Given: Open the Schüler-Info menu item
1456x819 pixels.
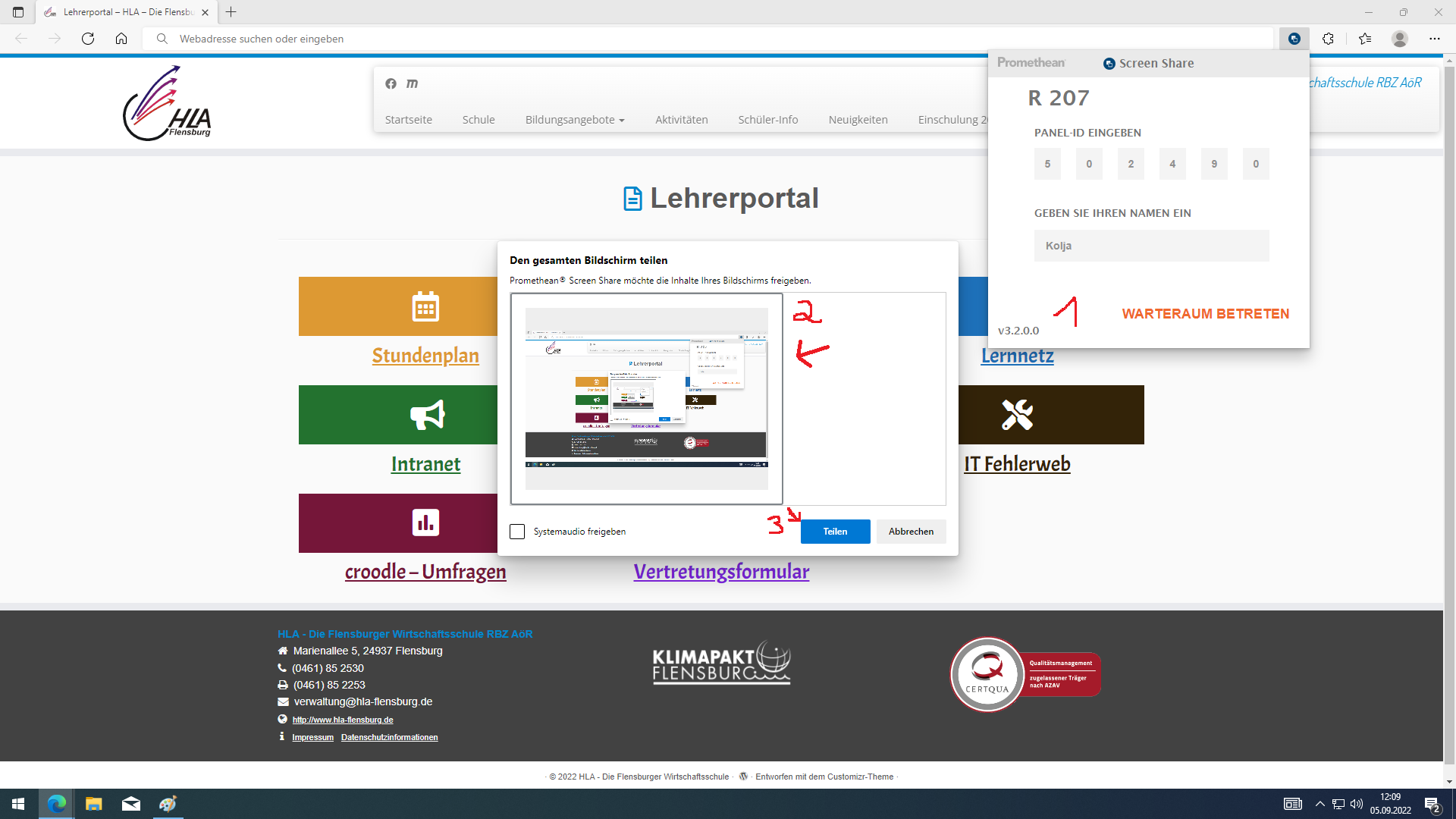Looking at the screenshot, I should [768, 120].
